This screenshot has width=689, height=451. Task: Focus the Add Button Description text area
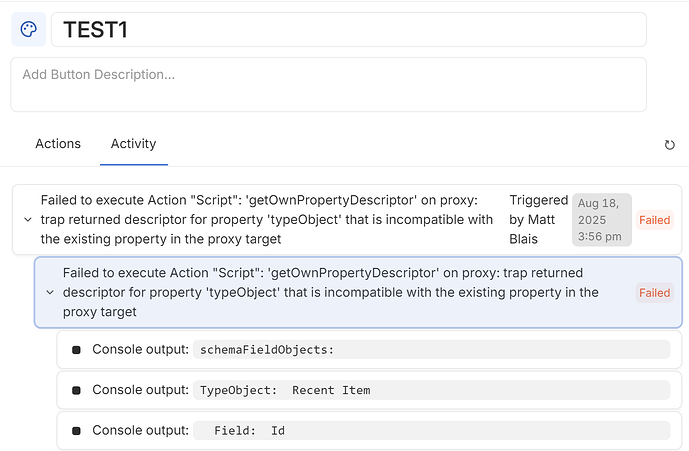click(328, 84)
